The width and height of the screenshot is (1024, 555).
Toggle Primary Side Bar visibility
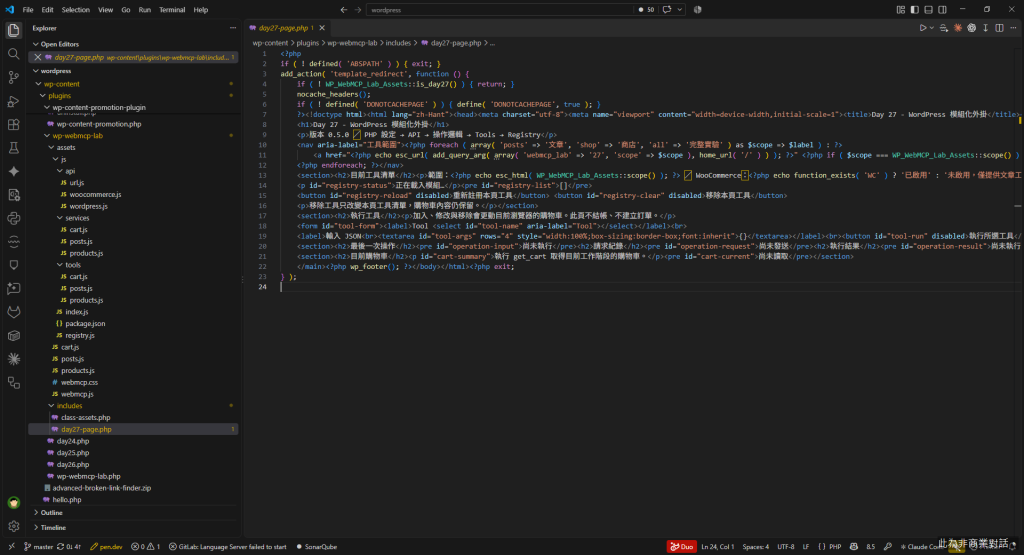(914, 10)
